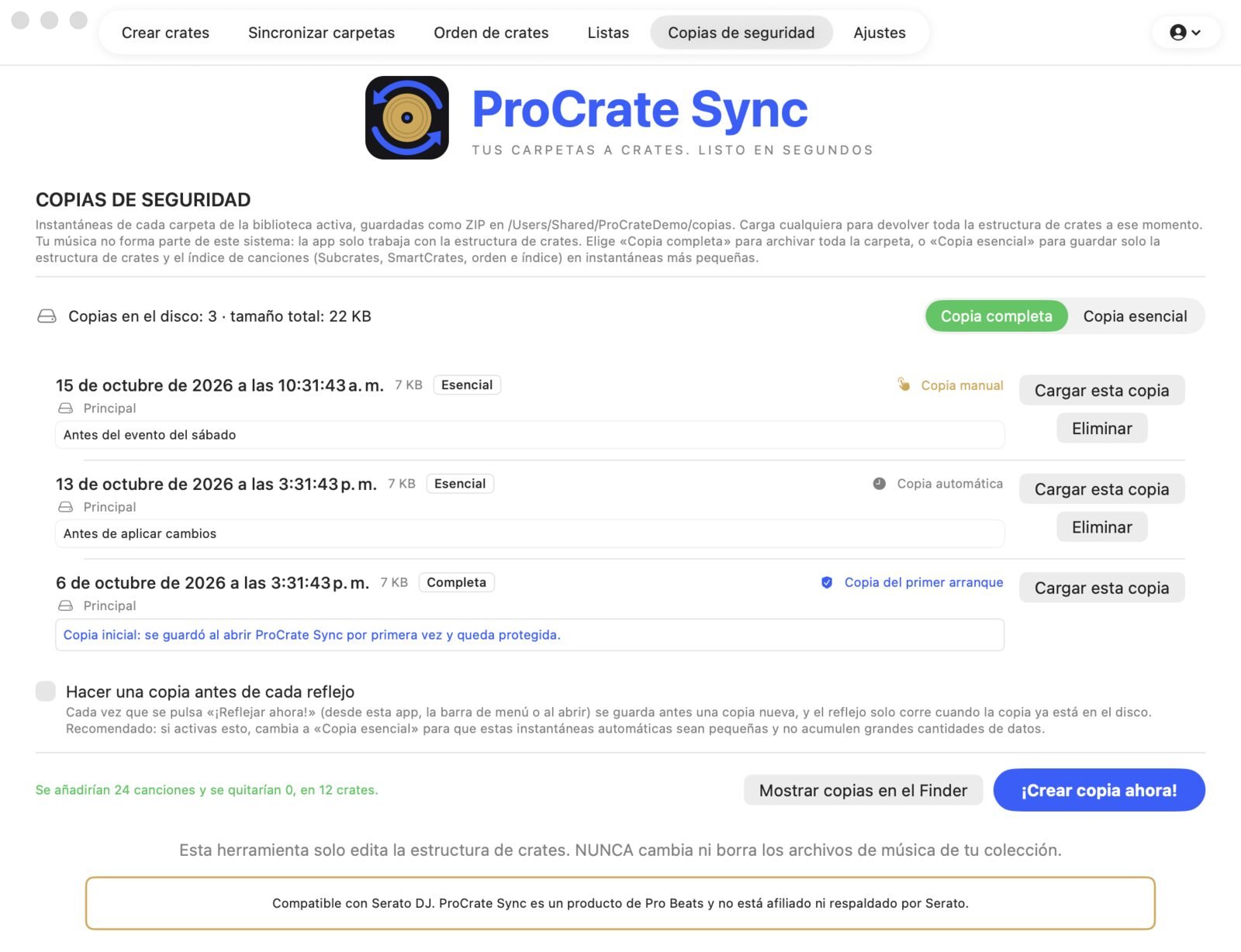Click the Copia inicial protected note field

pyautogui.click(x=530, y=635)
